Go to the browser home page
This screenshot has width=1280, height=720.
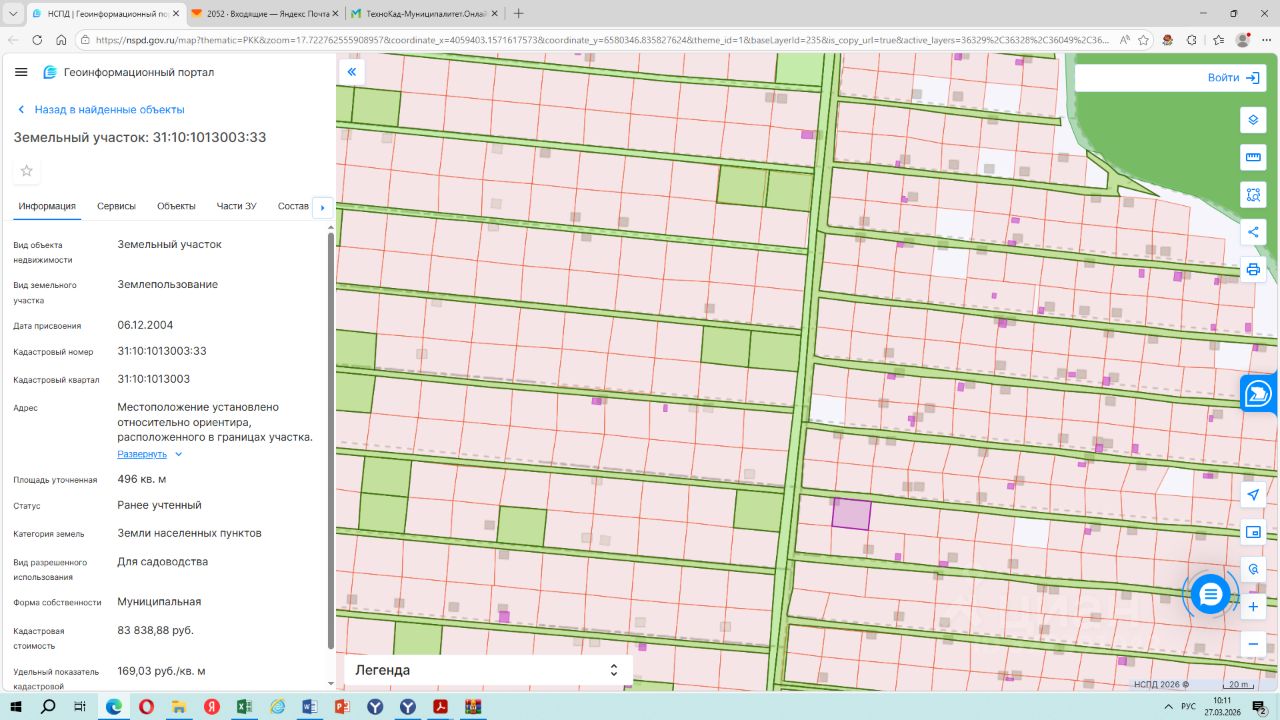61,40
